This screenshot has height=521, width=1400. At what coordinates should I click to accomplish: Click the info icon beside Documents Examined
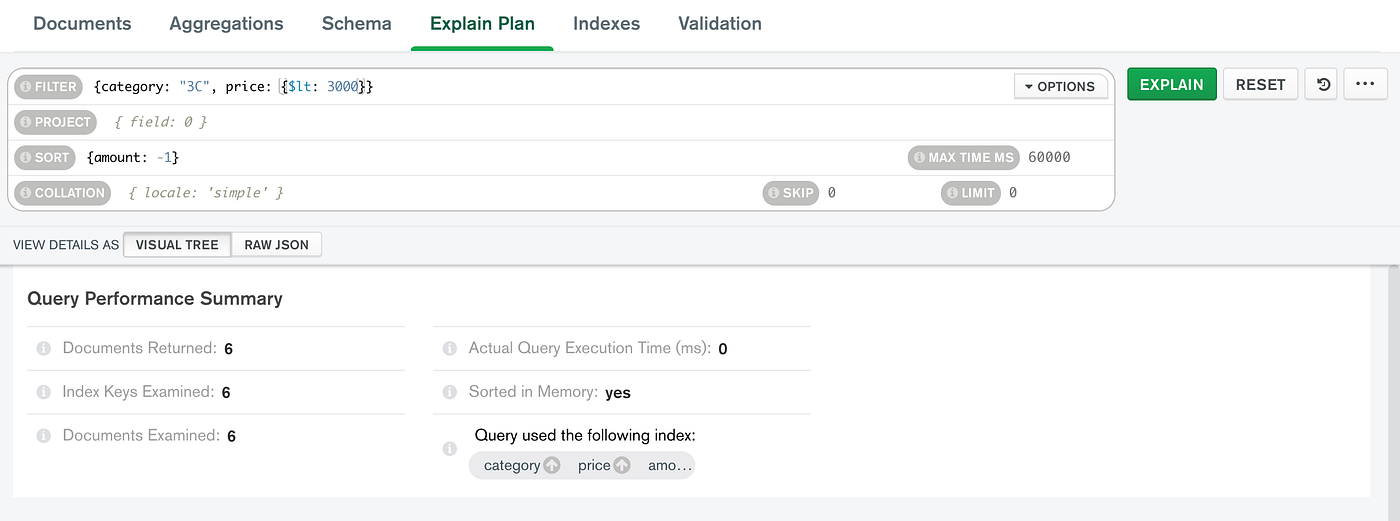pyautogui.click(x=44, y=436)
